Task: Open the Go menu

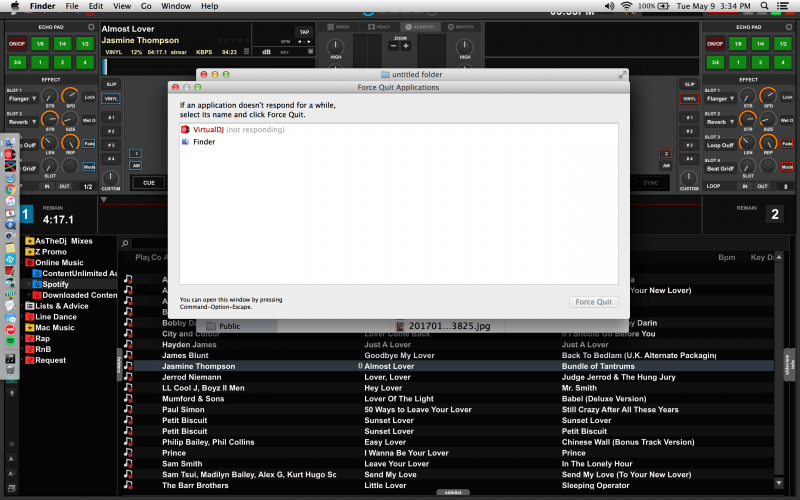Action: point(146,6)
